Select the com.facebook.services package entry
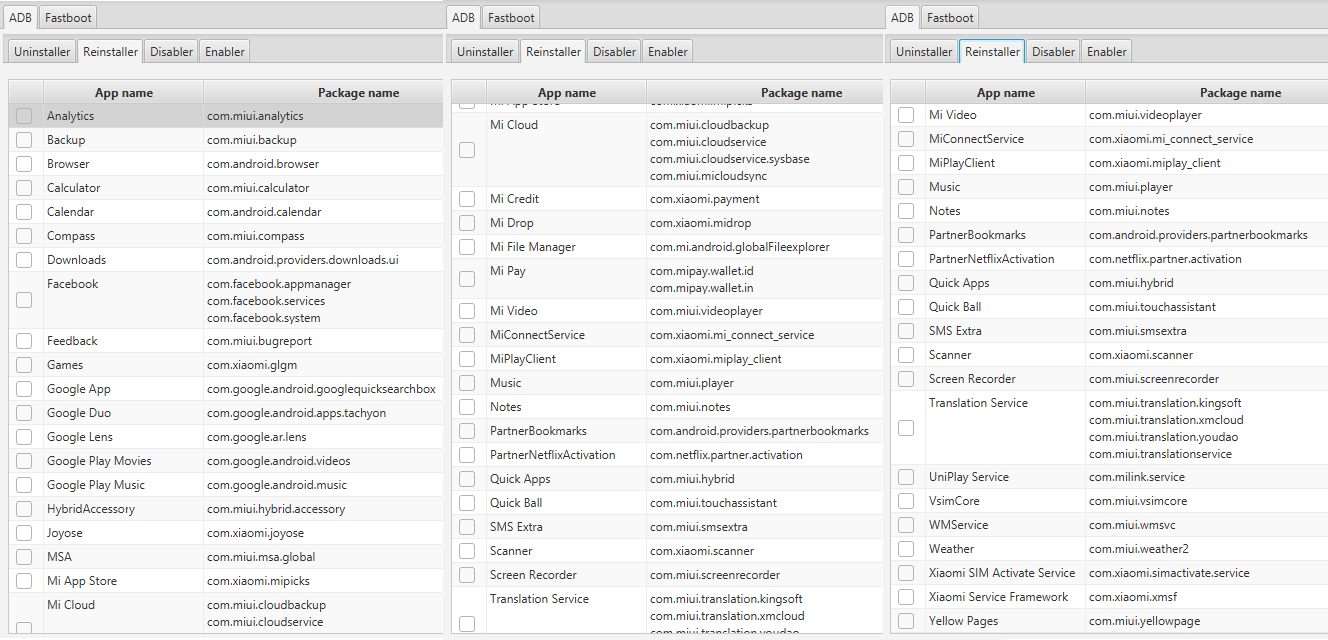Image resolution: width=1328 pixels, height=640 pixels. (x=266, y=301)
